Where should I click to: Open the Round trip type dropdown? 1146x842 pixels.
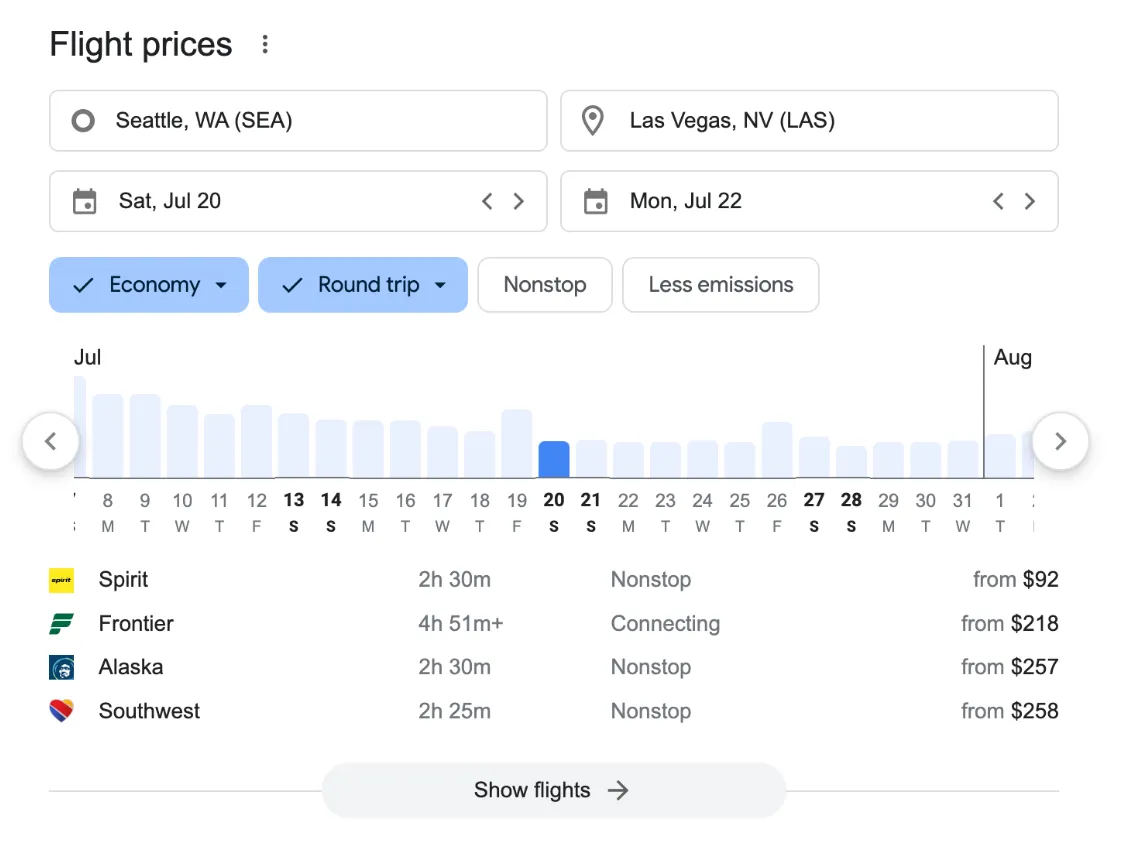[363, 285]
